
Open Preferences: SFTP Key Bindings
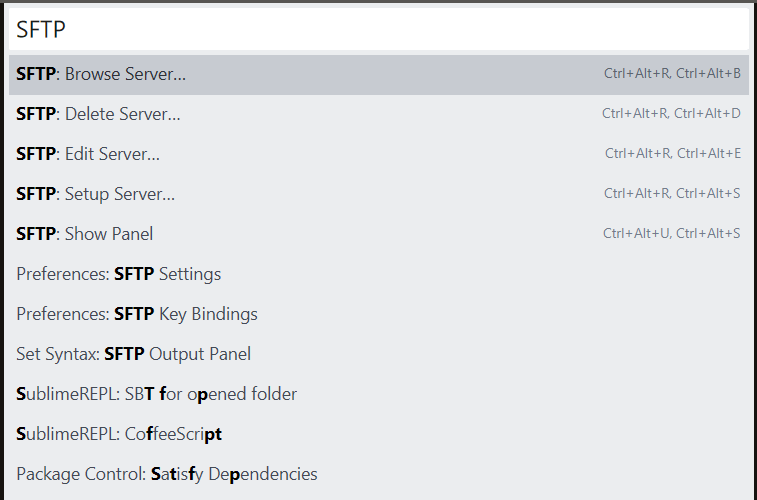point(137,314)
